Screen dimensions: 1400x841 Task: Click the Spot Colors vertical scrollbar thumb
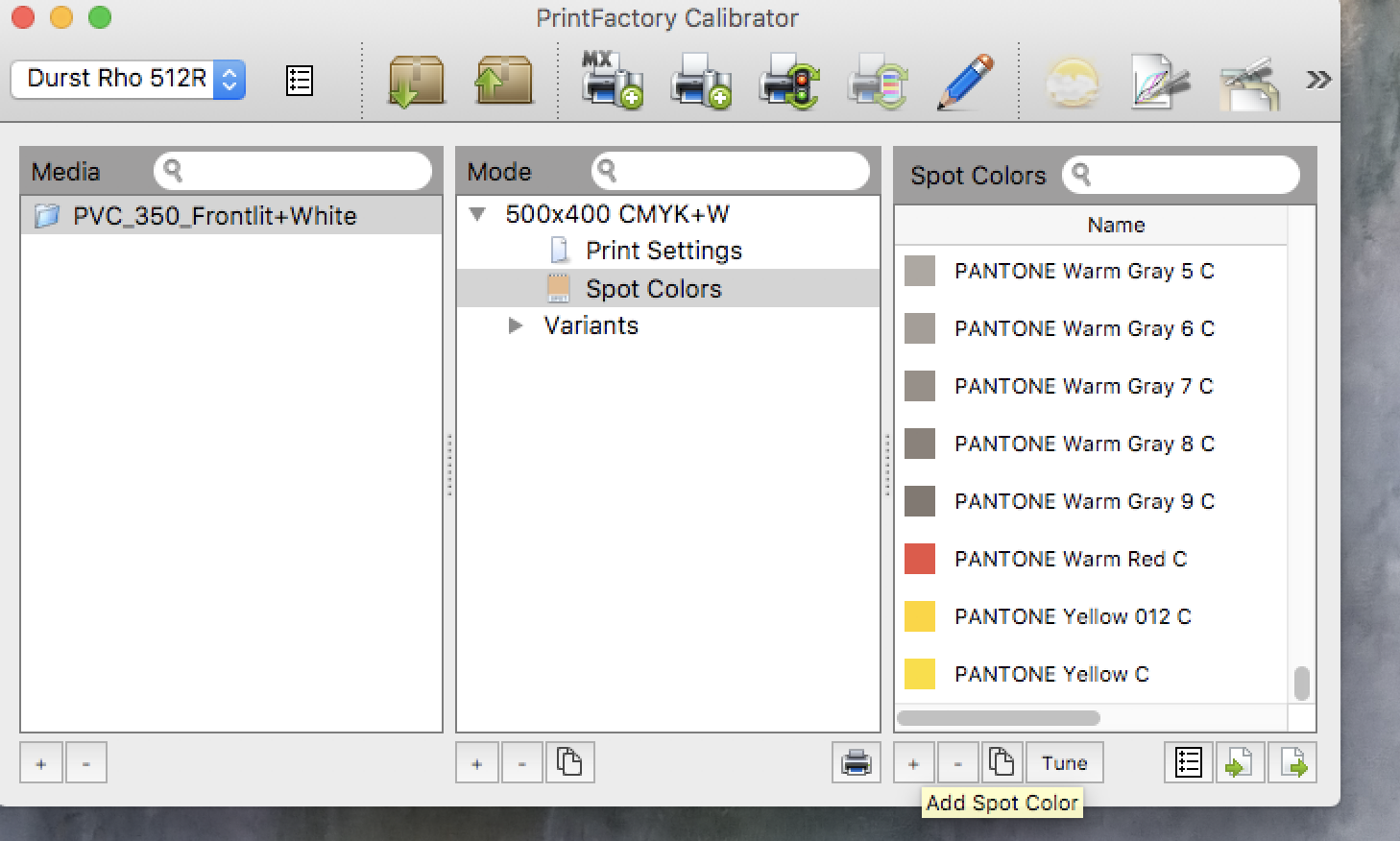coord(1302,684)
